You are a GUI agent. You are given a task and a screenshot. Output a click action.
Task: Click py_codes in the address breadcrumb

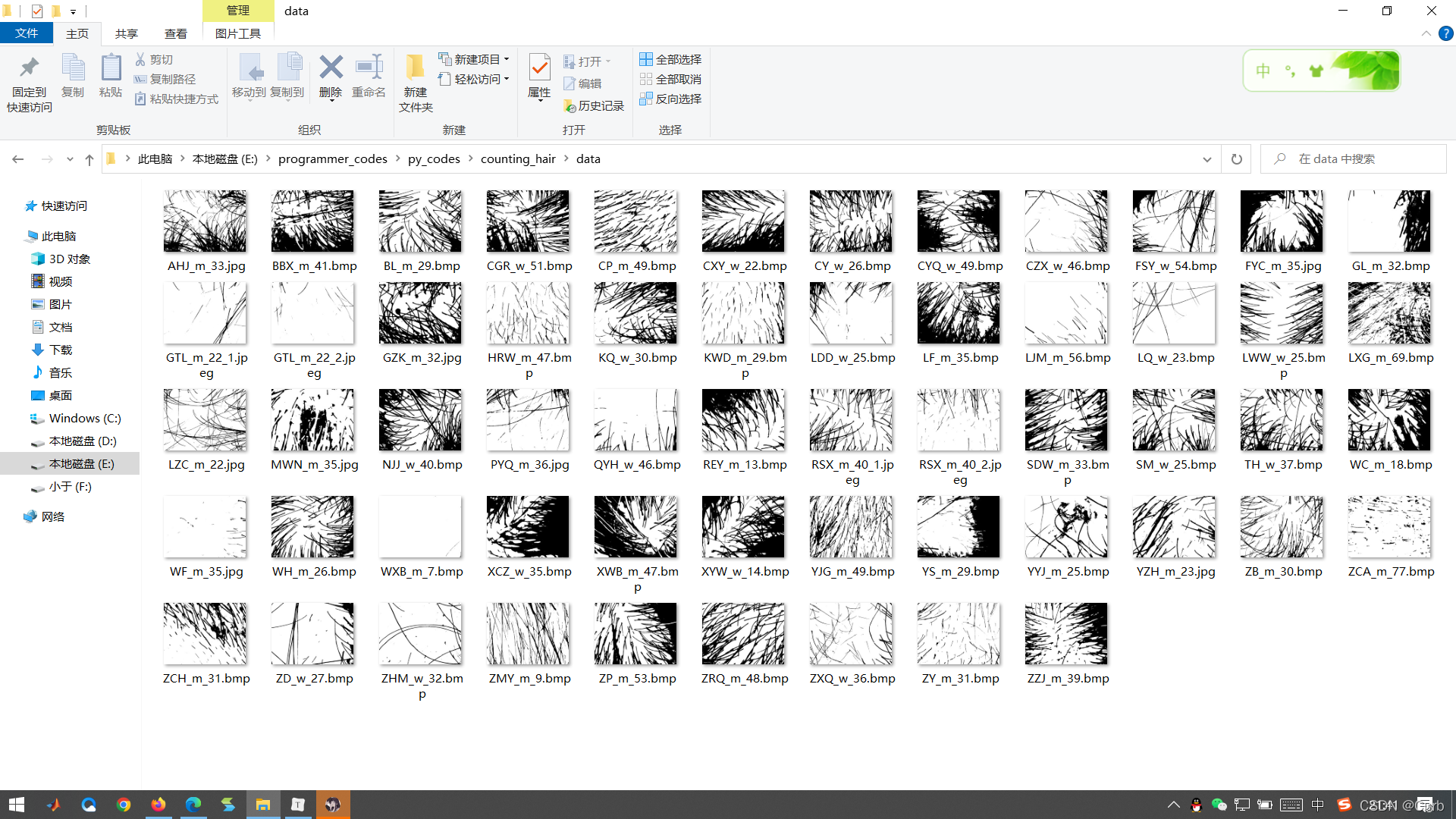point(434,159)
